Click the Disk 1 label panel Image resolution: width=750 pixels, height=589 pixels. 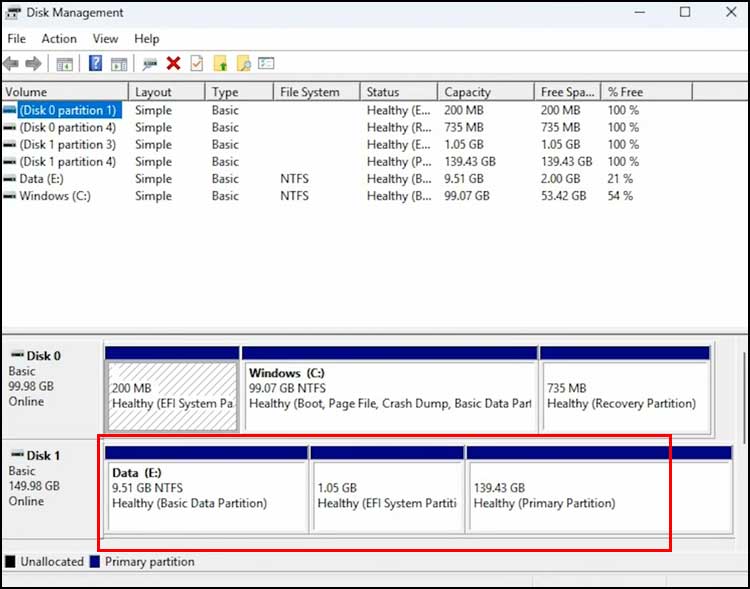click(x=52, y=487)
